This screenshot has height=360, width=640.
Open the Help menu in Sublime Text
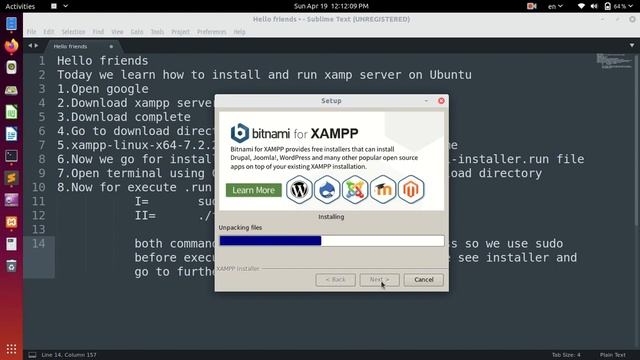[240, 32]
